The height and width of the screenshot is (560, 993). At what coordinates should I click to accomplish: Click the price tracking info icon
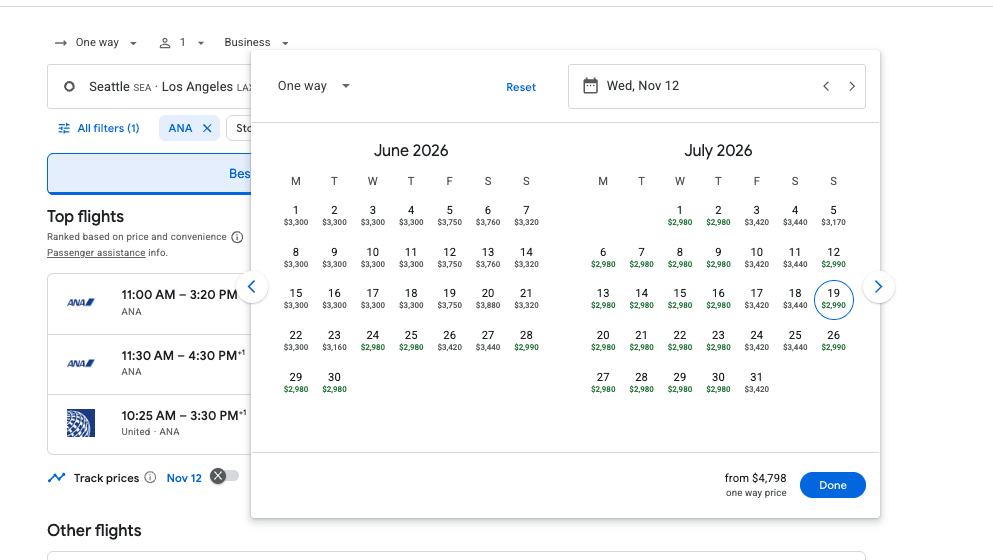(150, 478)
